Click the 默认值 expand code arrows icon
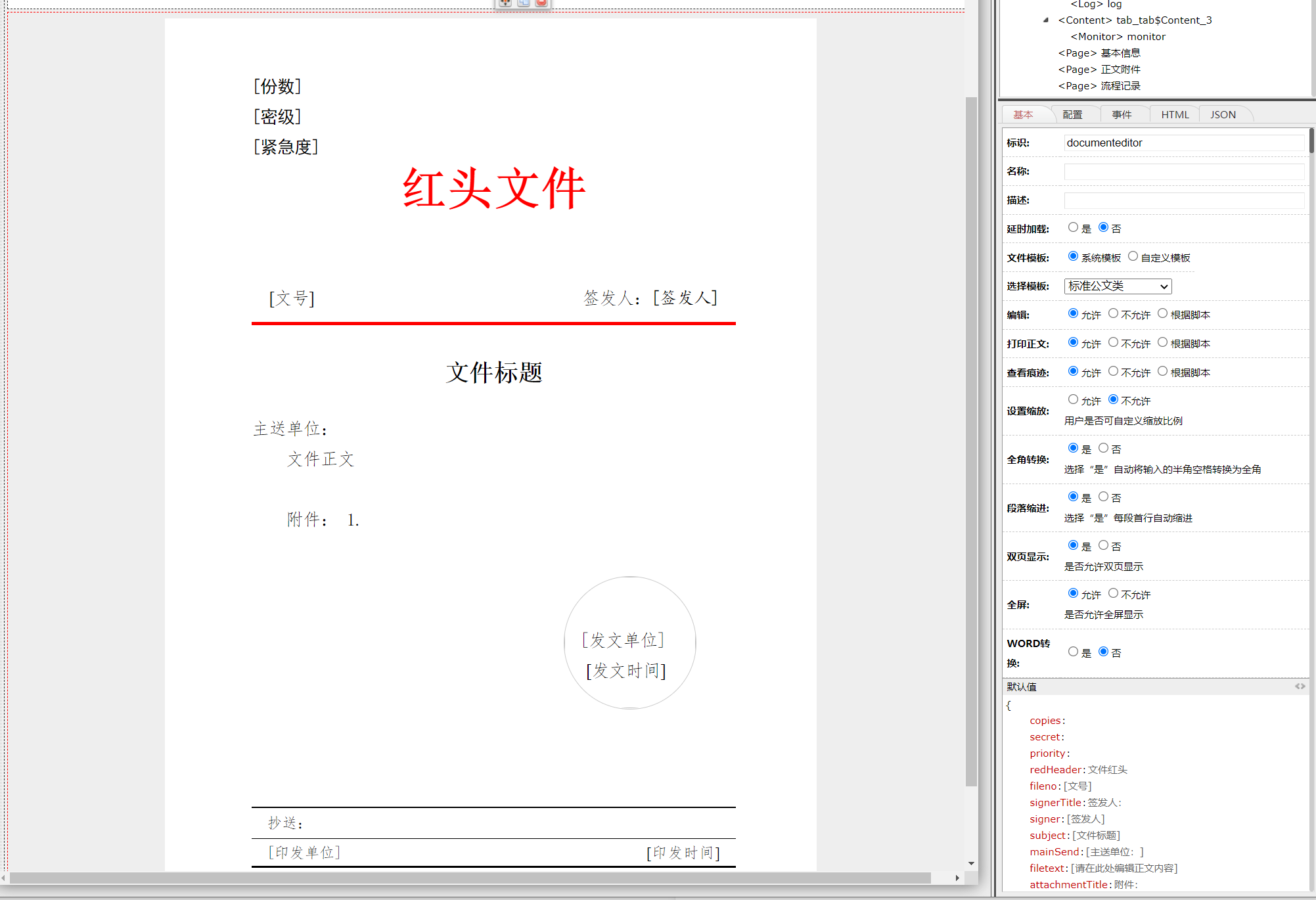1316x900 pixels. [1300, 686]
